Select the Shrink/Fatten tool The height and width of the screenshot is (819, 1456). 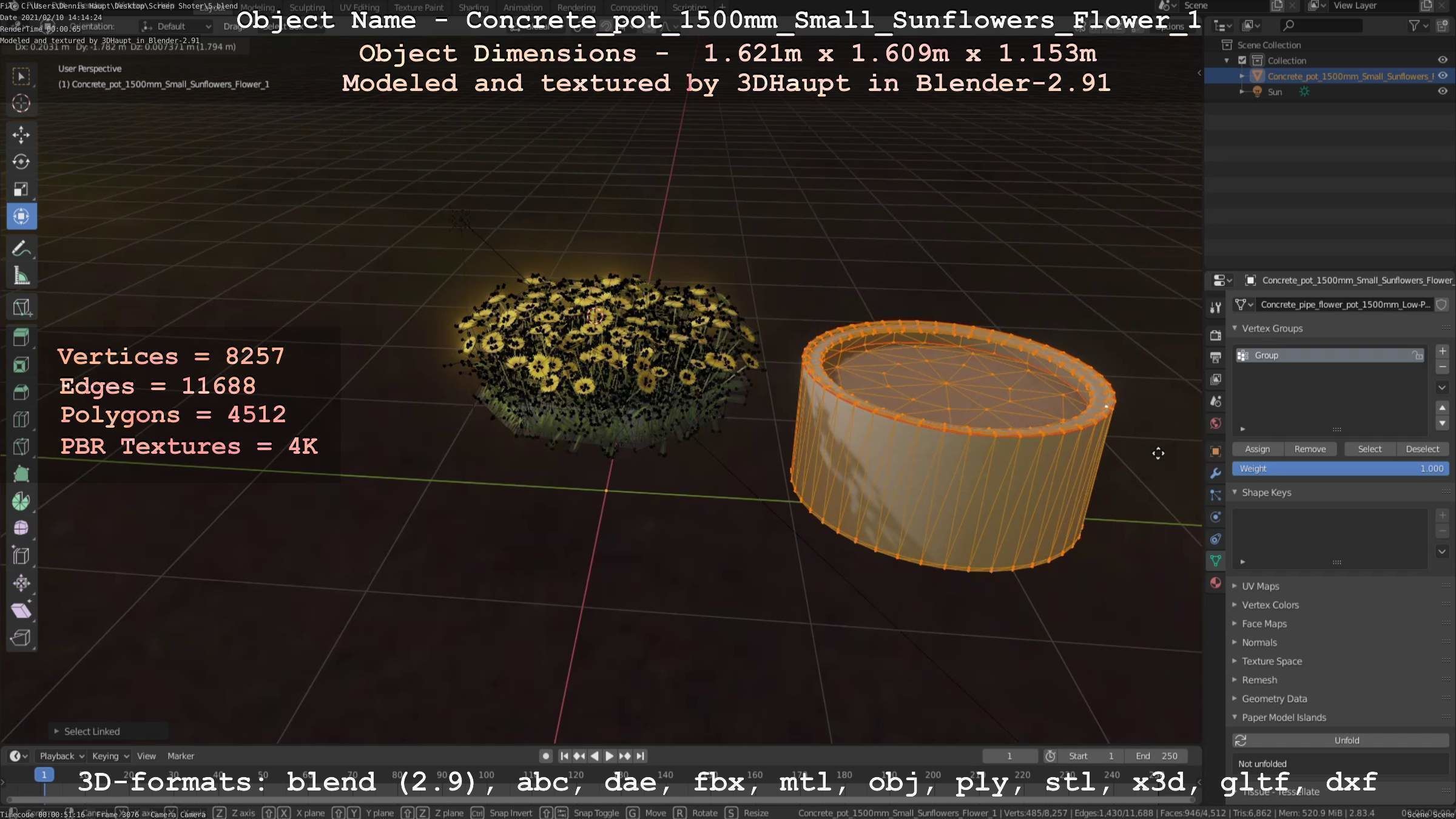[21, 583]
